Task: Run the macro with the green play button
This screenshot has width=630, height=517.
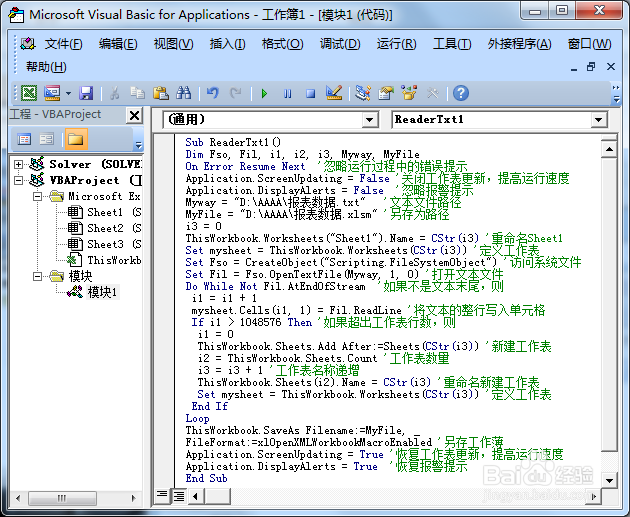Action: click(x=264, y=94)
